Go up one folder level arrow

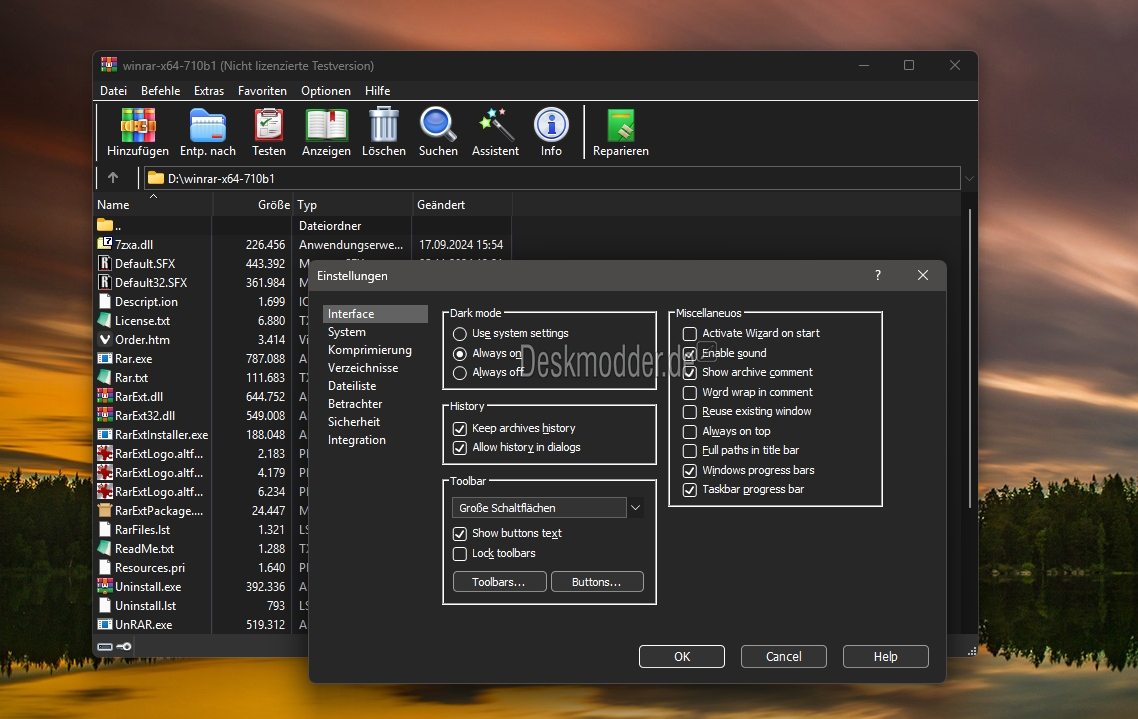point(112,178)
